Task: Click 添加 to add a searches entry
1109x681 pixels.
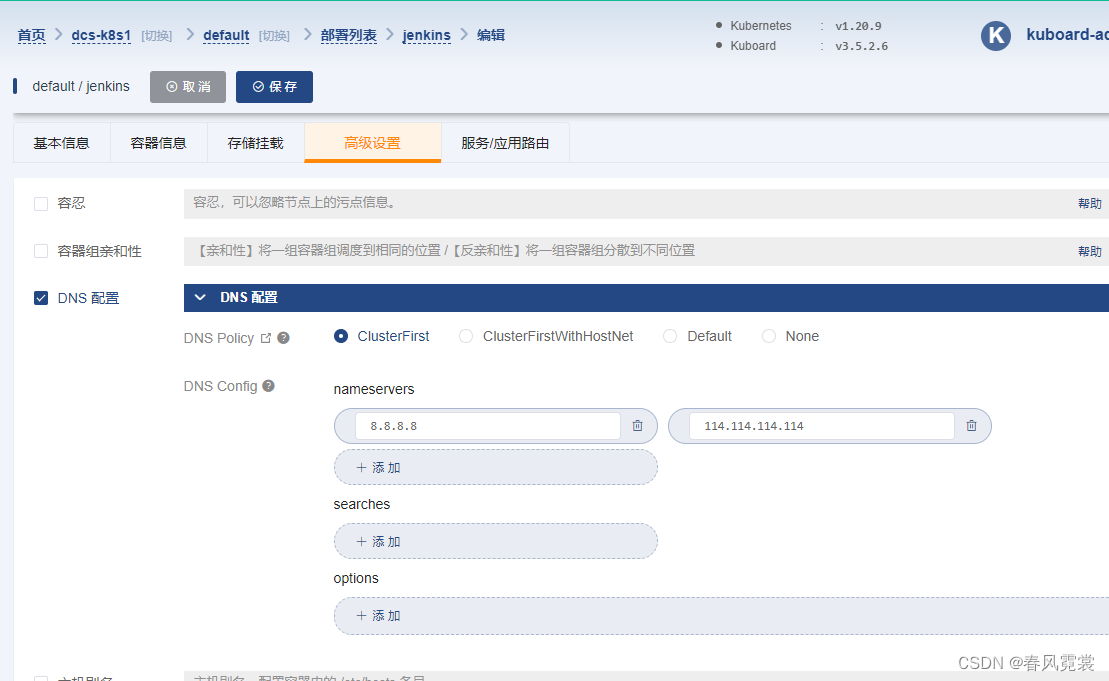Action: 495,541
